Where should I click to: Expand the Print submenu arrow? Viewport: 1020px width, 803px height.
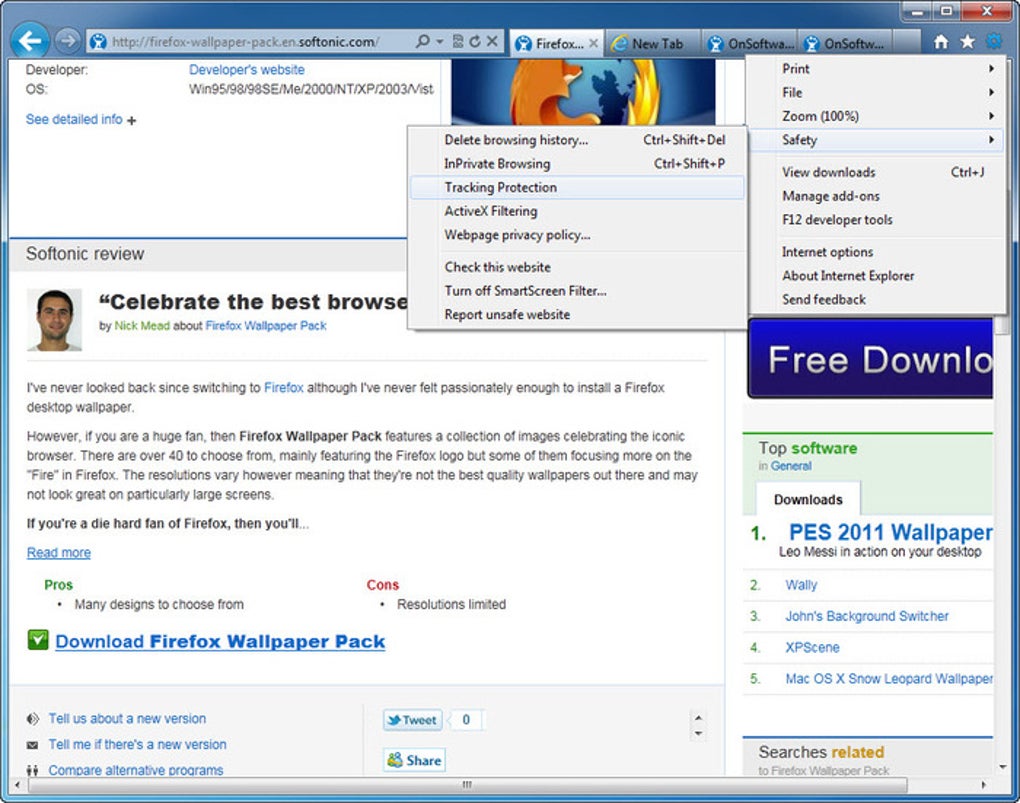[991, 68]
